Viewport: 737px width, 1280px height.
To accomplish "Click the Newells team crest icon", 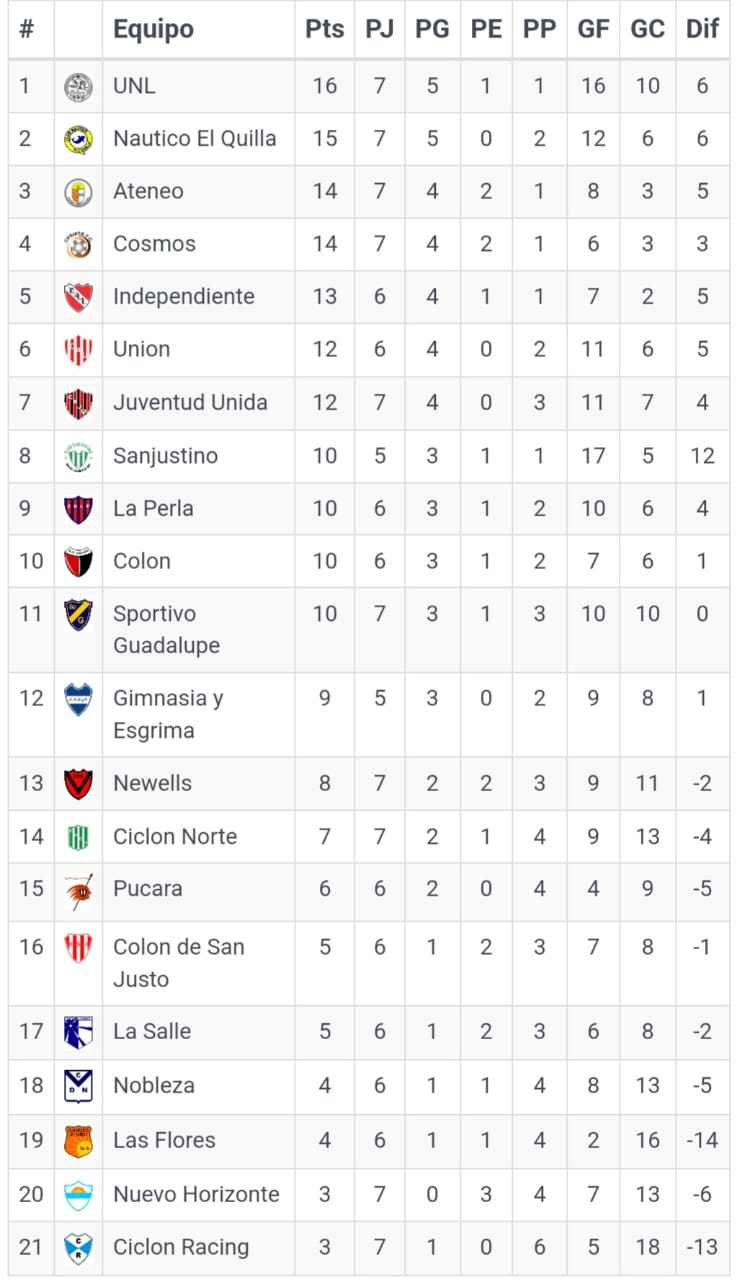I will pyautogui.click(x=78, y=783).
